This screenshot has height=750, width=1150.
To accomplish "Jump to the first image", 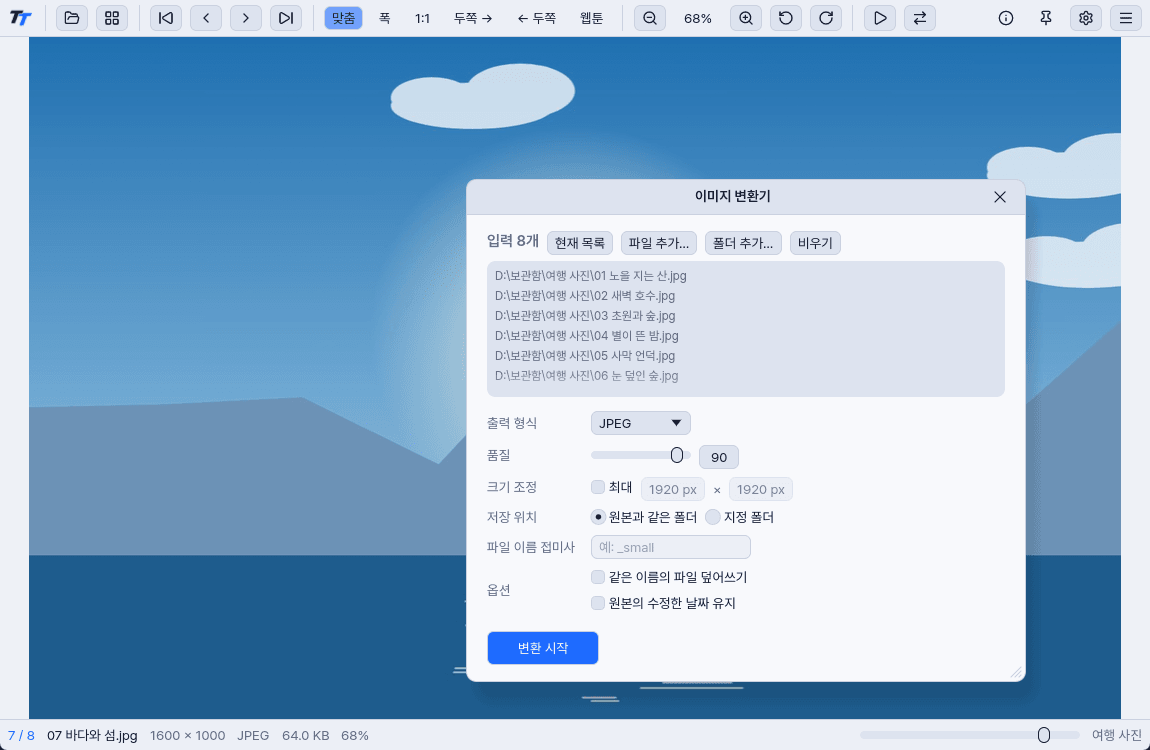I will click(x=166, y=18).
